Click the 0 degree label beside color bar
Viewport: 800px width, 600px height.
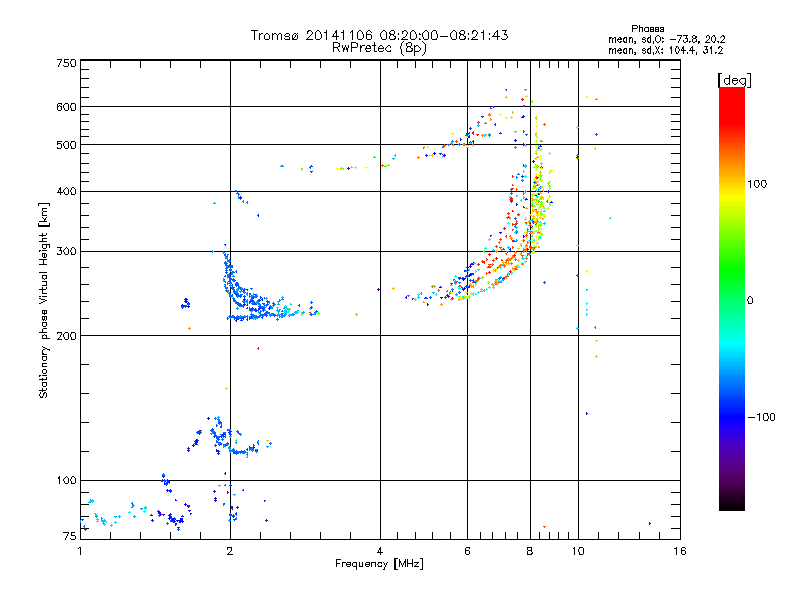coord(750,301)
